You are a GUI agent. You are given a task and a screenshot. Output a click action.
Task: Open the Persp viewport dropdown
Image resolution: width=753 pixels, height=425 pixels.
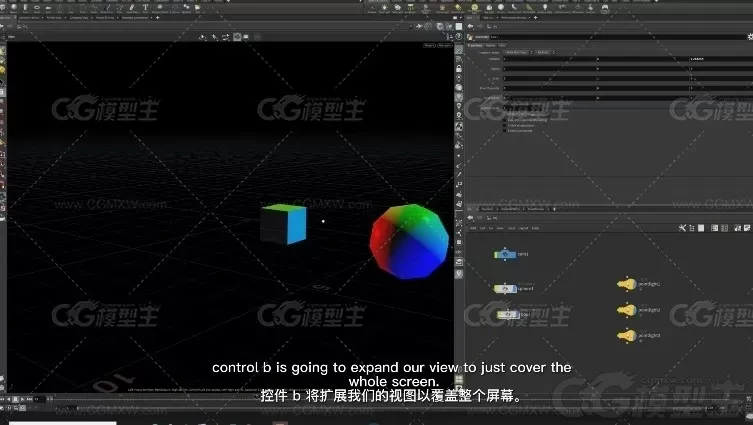(429, 45)
